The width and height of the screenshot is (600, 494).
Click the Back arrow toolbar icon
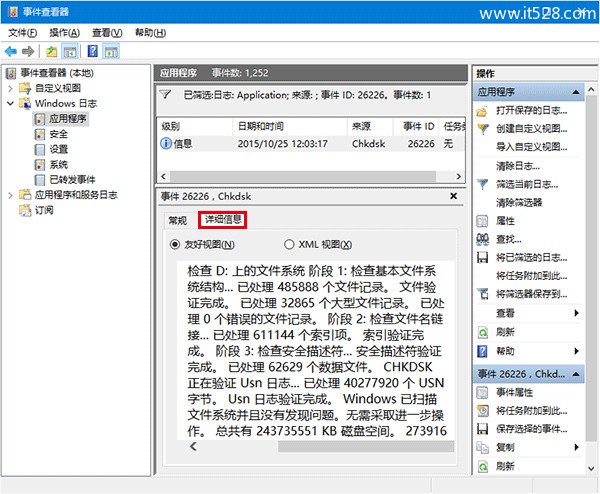[x=11, y=51]
